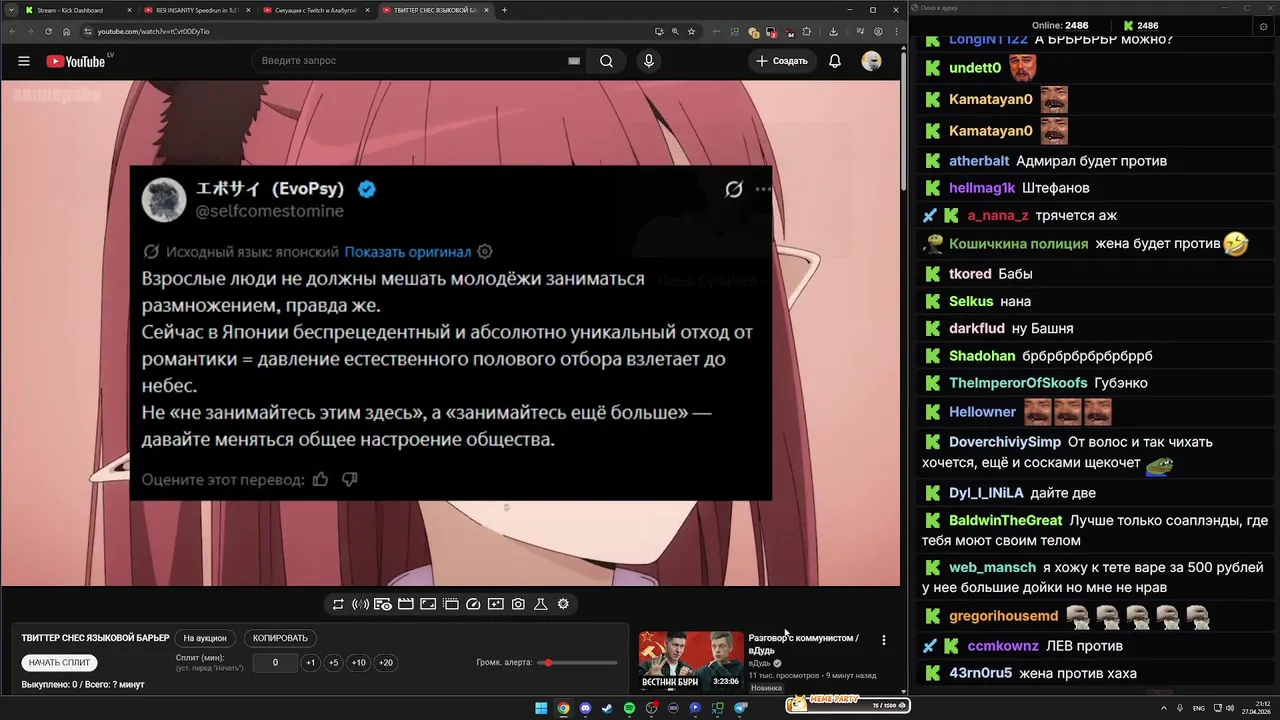
Task: Click the flask experiments icon in video toolbar
Action: click(x=540, y=604)
